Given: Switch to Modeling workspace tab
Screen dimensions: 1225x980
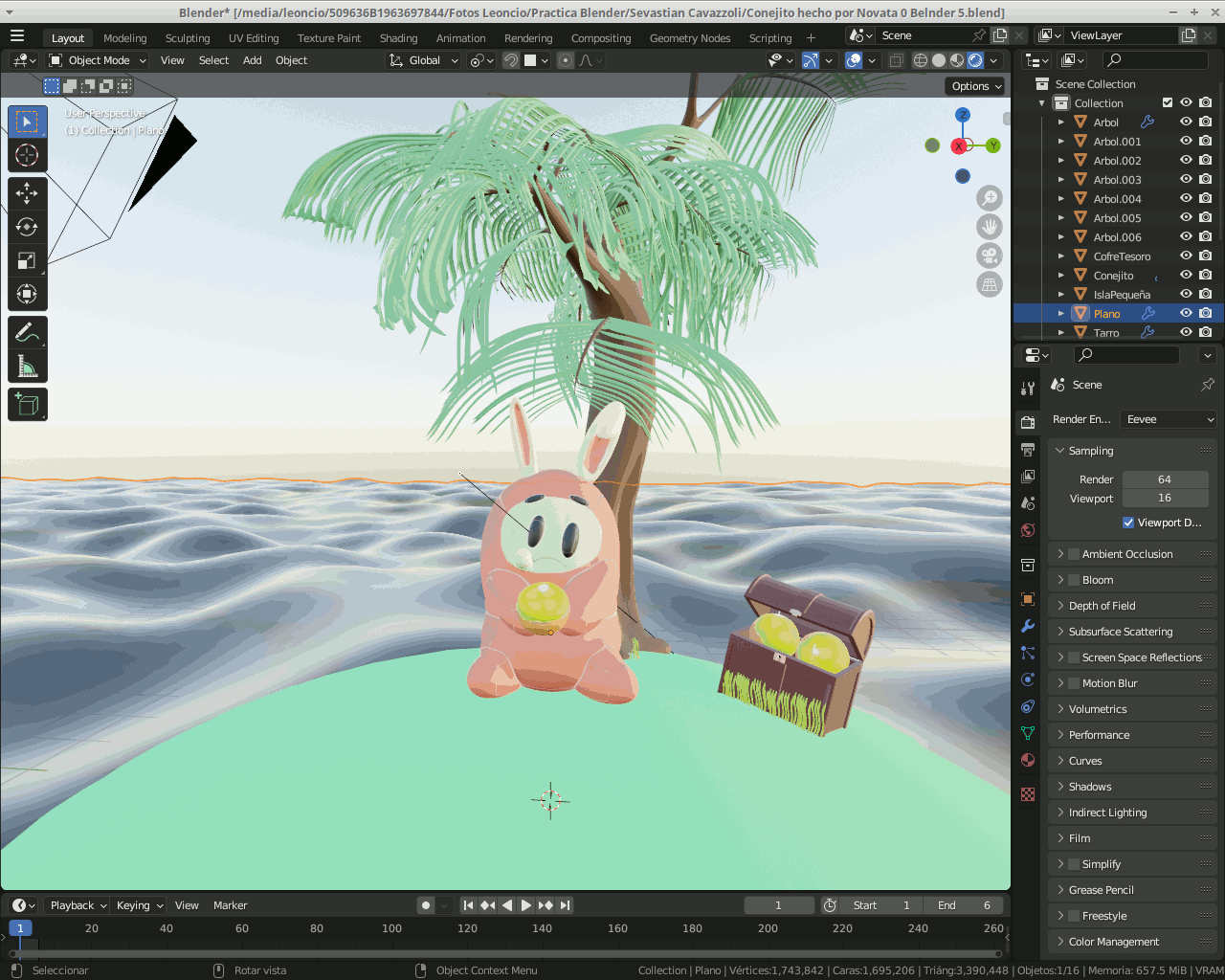Looking at the screenshot, I should [125, 38].
